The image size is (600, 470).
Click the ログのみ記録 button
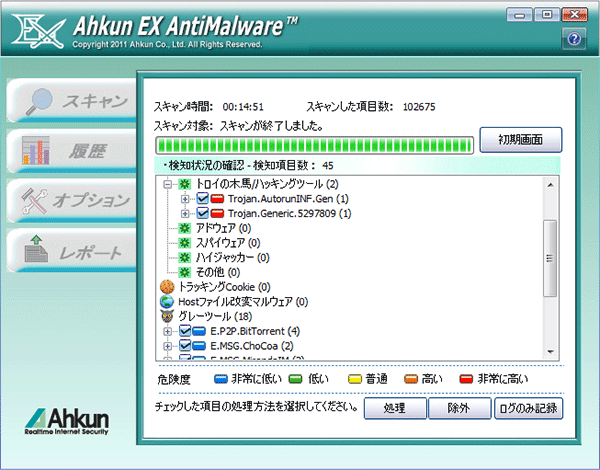(528, 408)
